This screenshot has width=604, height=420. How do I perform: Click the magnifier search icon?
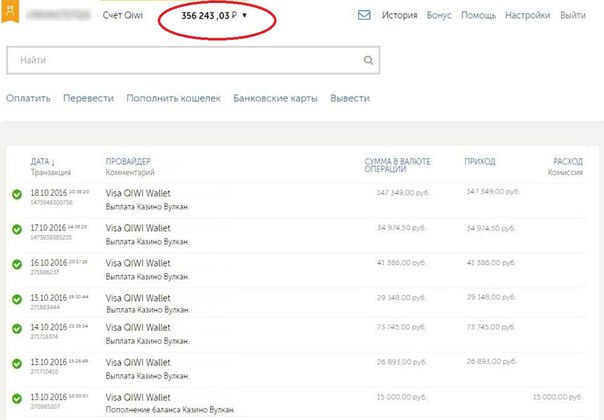[x=368, y=60]
